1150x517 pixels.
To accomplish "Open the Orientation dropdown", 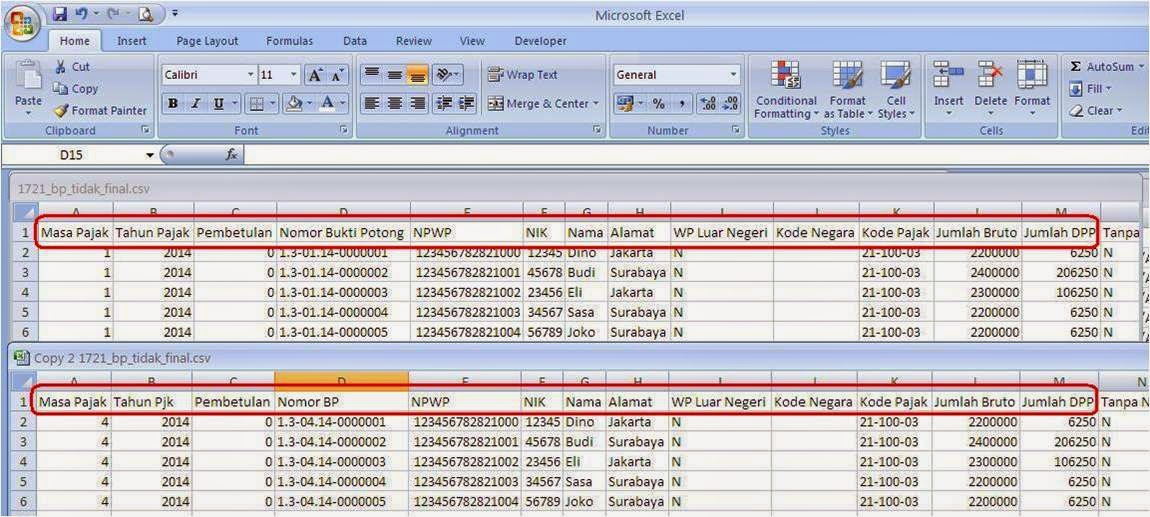I will coord(447,75).
